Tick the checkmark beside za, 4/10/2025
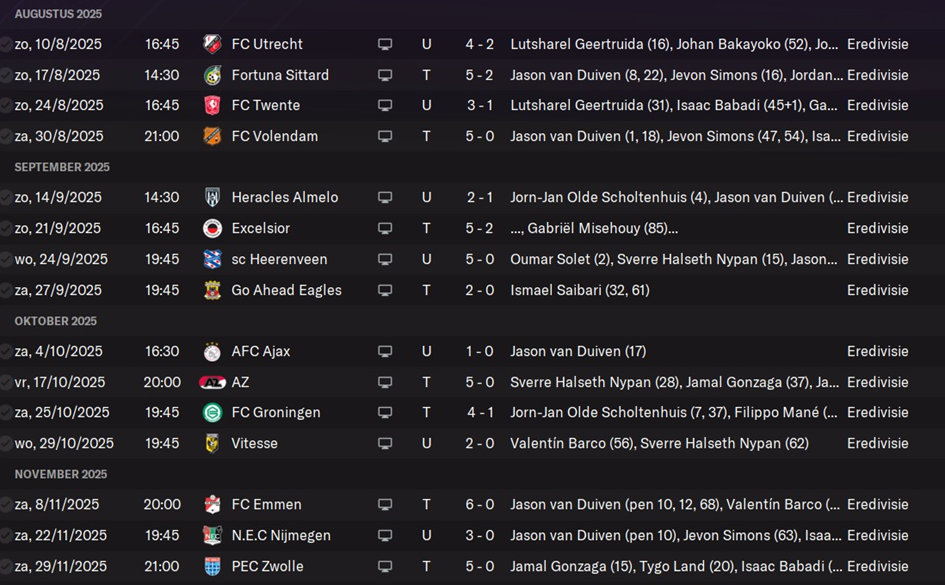The width and height of the screenshot is (945, 585). [5, 351]
